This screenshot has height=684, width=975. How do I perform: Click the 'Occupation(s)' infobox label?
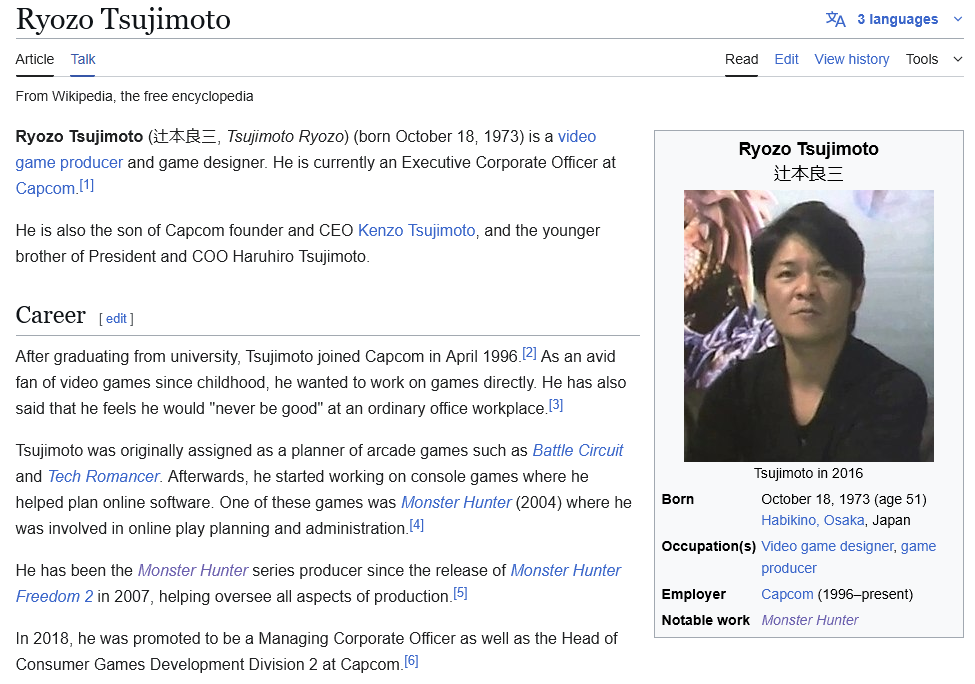coord(708,546)
